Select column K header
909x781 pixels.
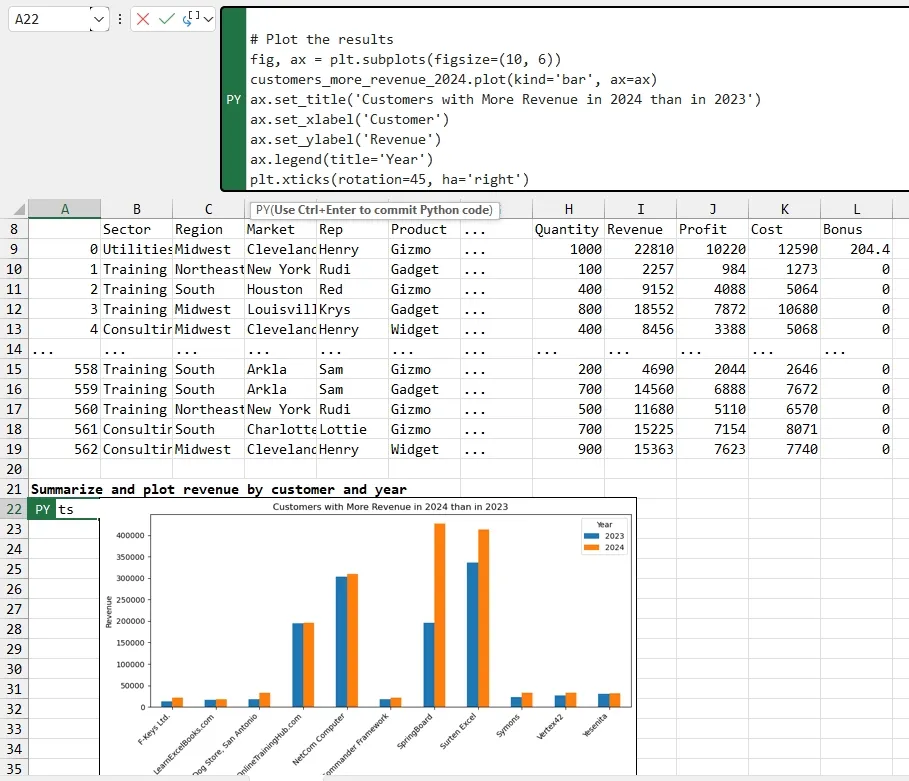pos(784,209)
